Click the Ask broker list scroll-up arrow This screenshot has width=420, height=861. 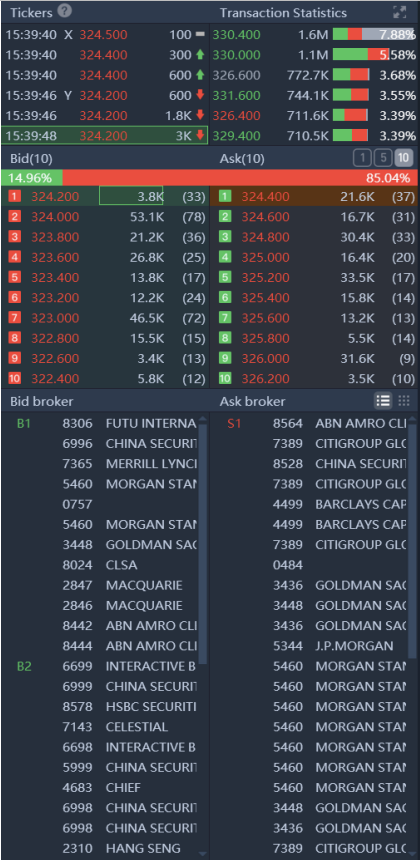(x=413, y=420)
